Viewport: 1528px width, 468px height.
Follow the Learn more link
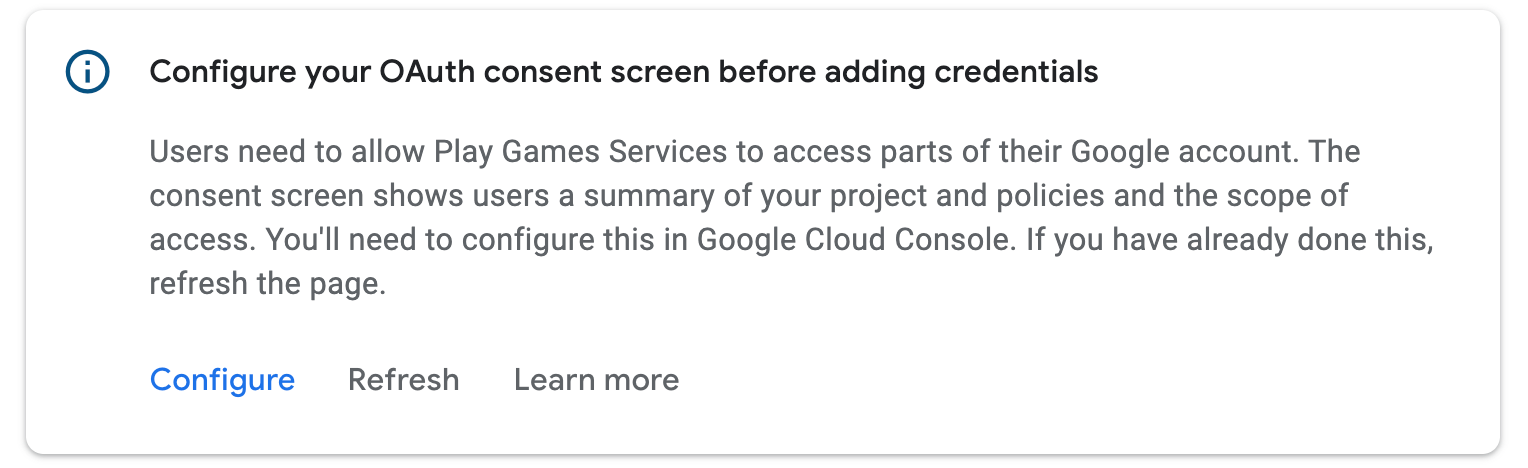click(596, 380)
